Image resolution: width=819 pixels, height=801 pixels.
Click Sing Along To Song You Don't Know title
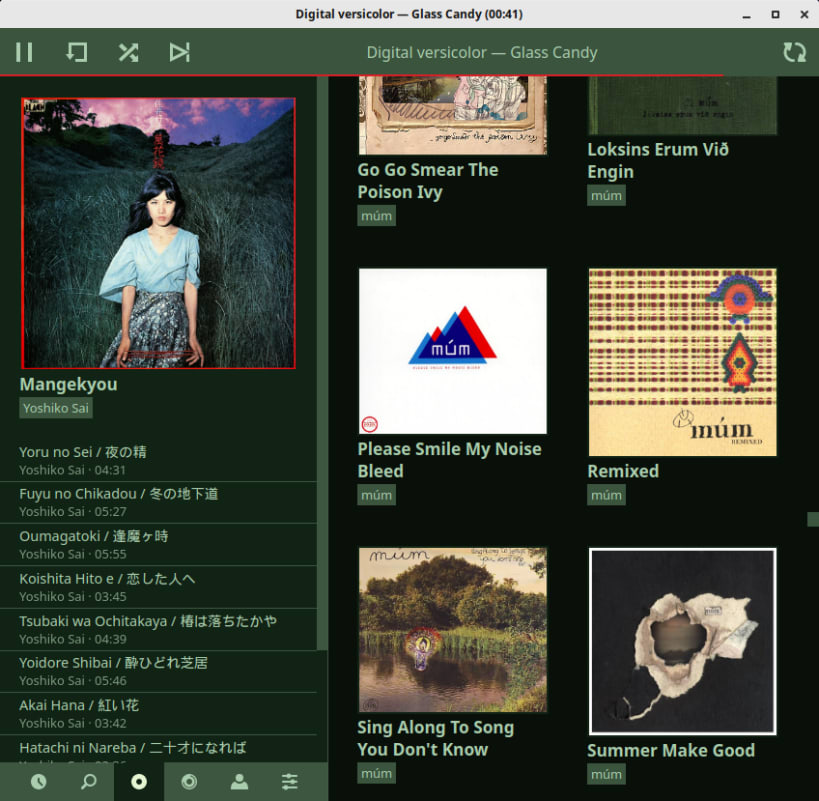coord(436,738)
